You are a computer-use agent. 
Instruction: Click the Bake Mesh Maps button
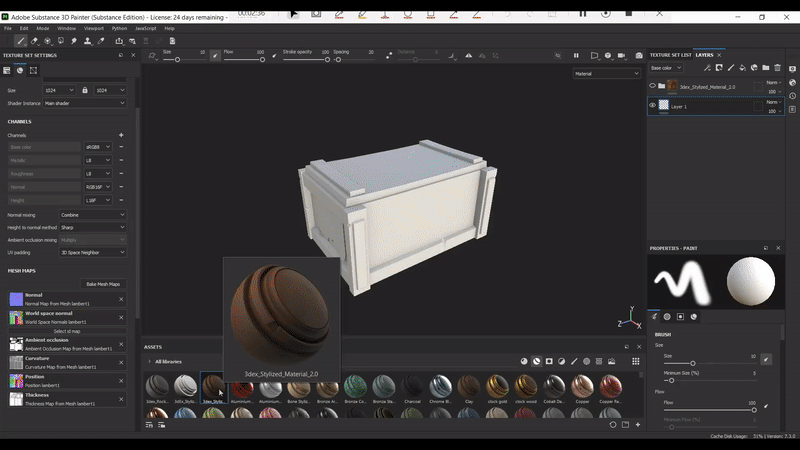tap(104, 284)
